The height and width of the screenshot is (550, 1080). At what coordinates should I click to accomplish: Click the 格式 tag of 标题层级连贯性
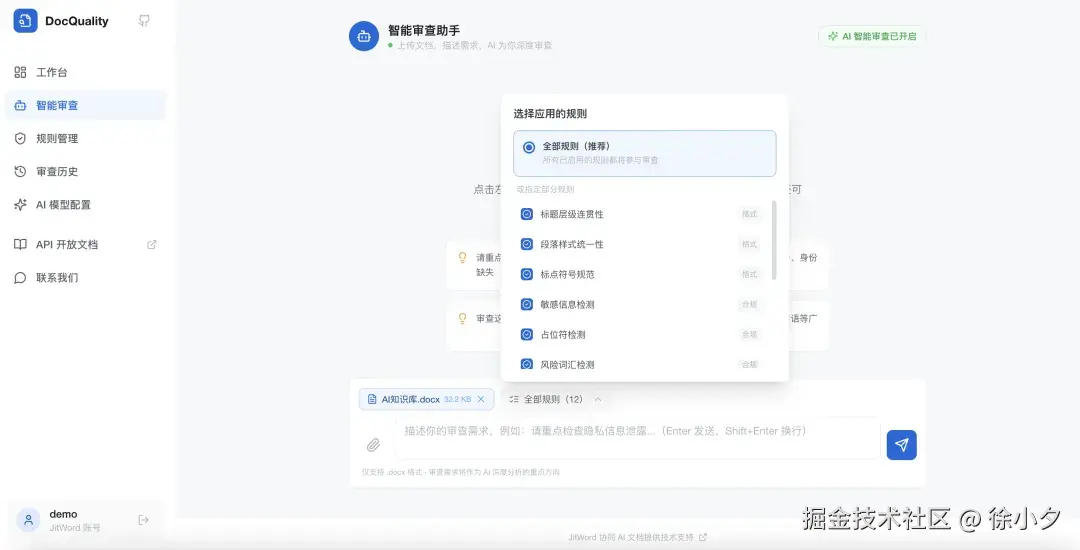tap(749, 214)
